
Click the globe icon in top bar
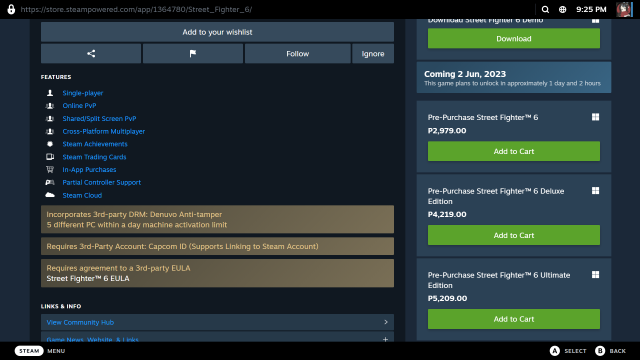[562, 9]
